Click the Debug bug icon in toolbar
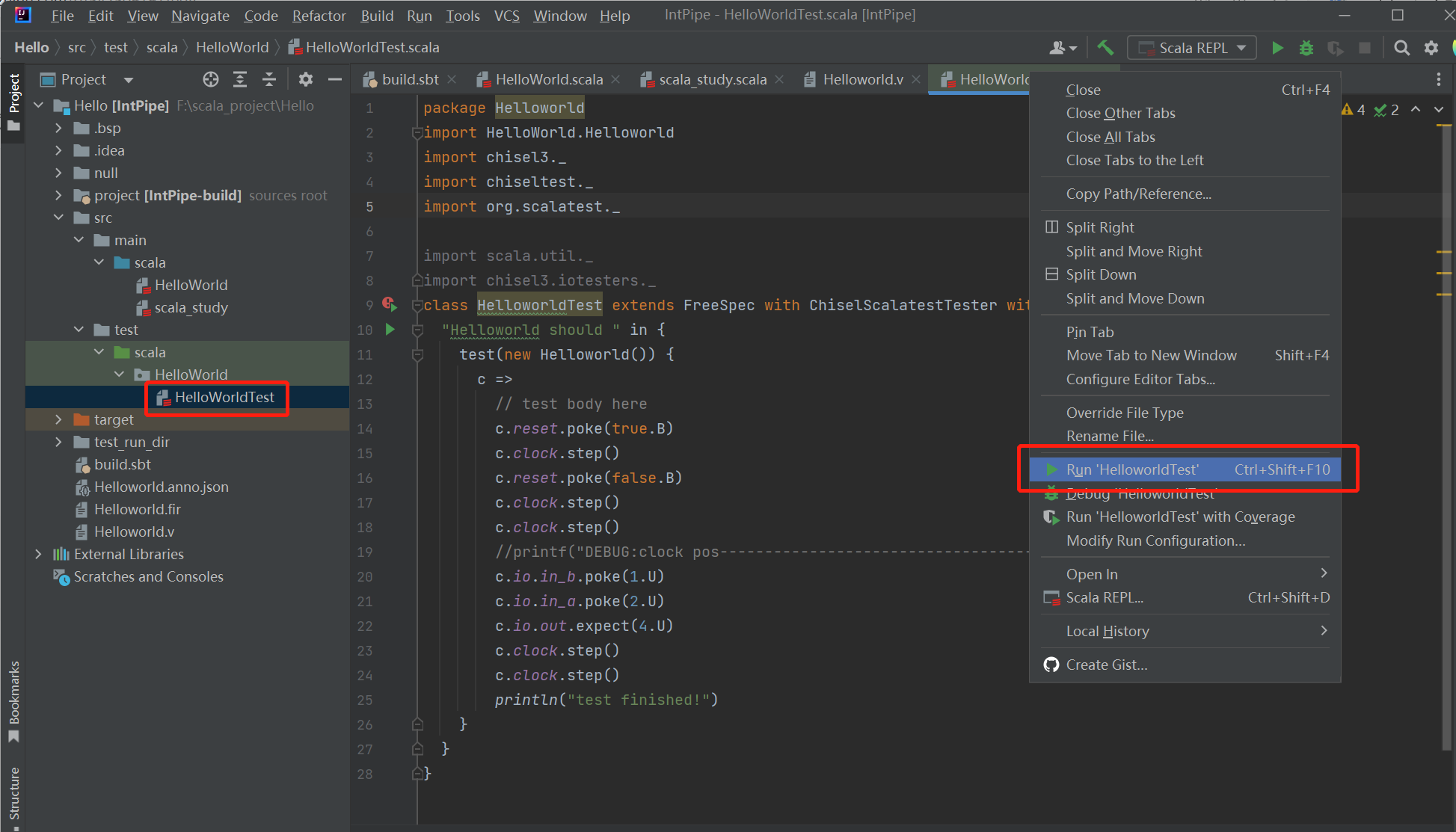This screenshot has height=832, width=1456. [1306, 48]
